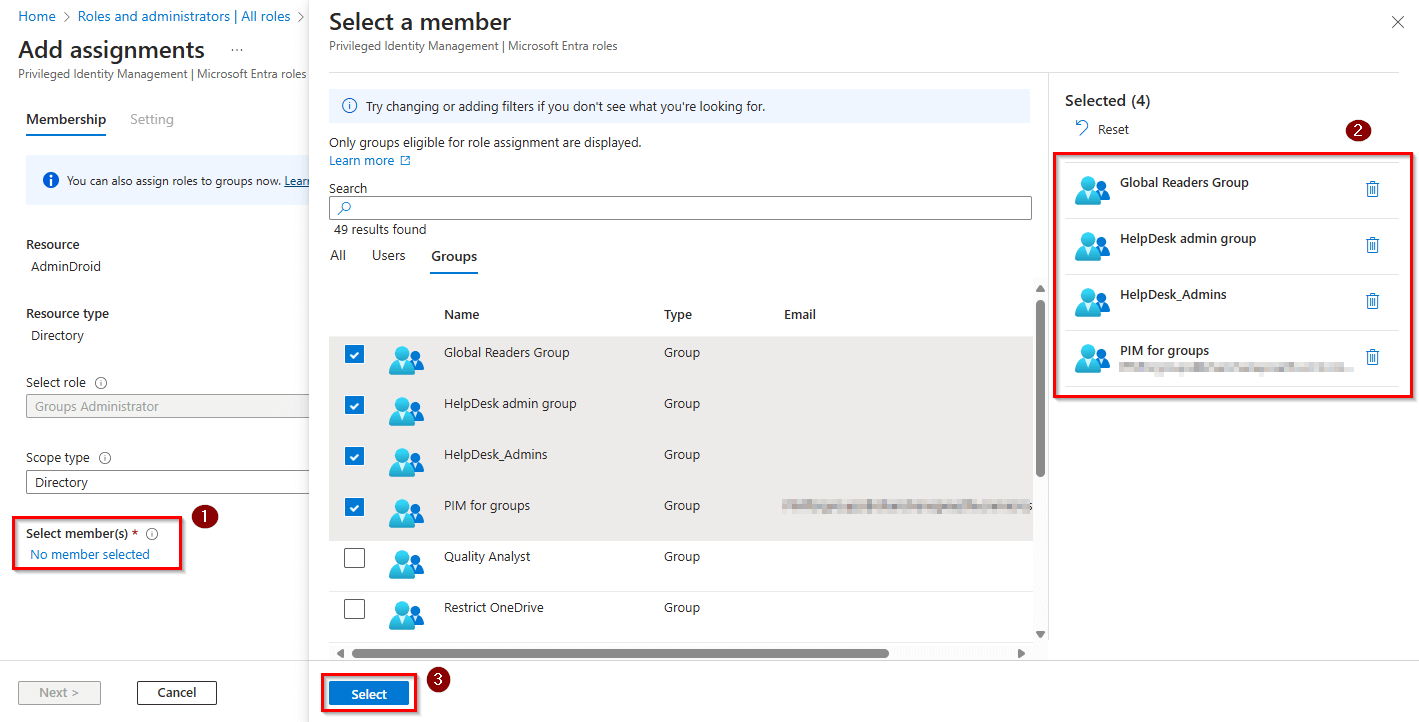Uncheck the Global Readers Group checkbox
1419x722 pixels.
(x=354, y=354)
